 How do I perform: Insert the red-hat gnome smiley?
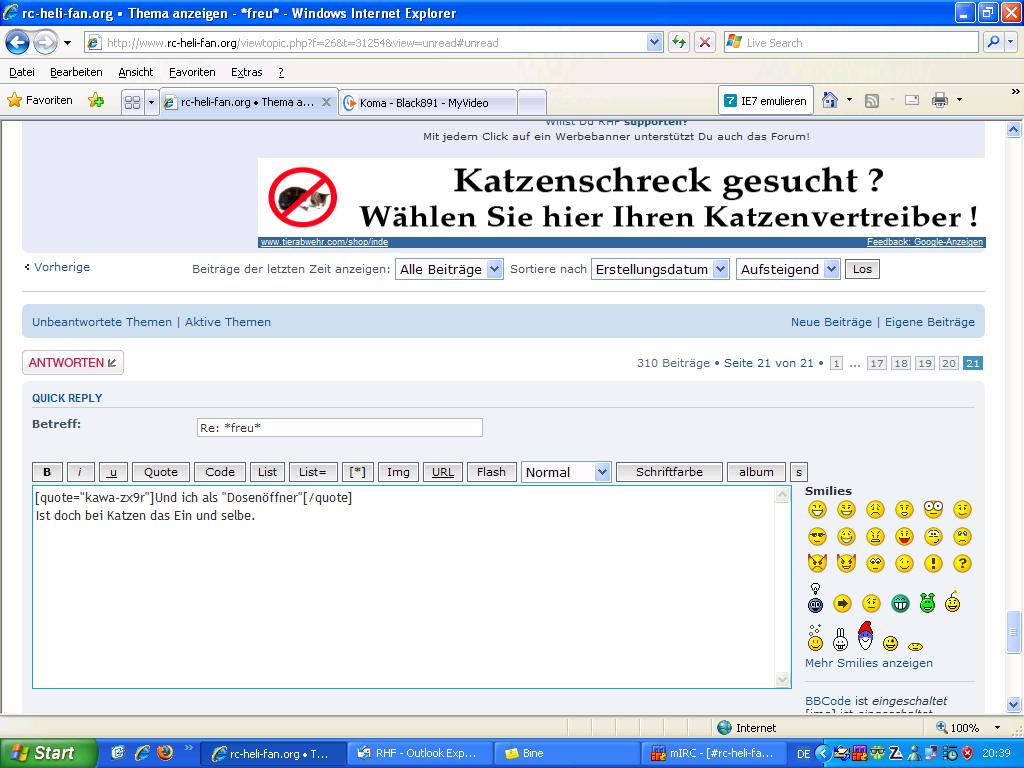tap(865, 635)
